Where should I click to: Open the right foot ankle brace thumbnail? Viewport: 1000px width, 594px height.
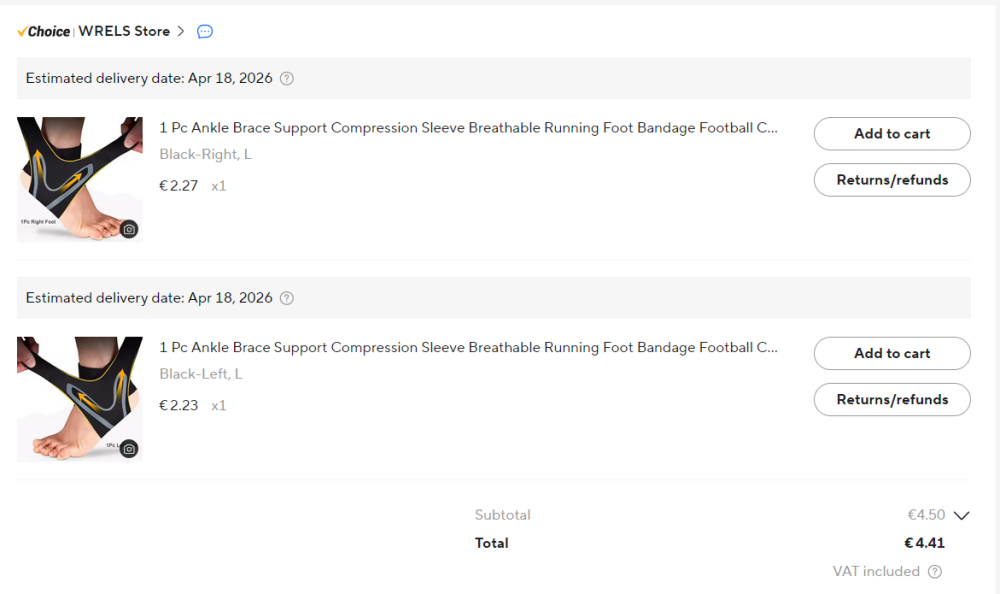(x=80, y=179)
